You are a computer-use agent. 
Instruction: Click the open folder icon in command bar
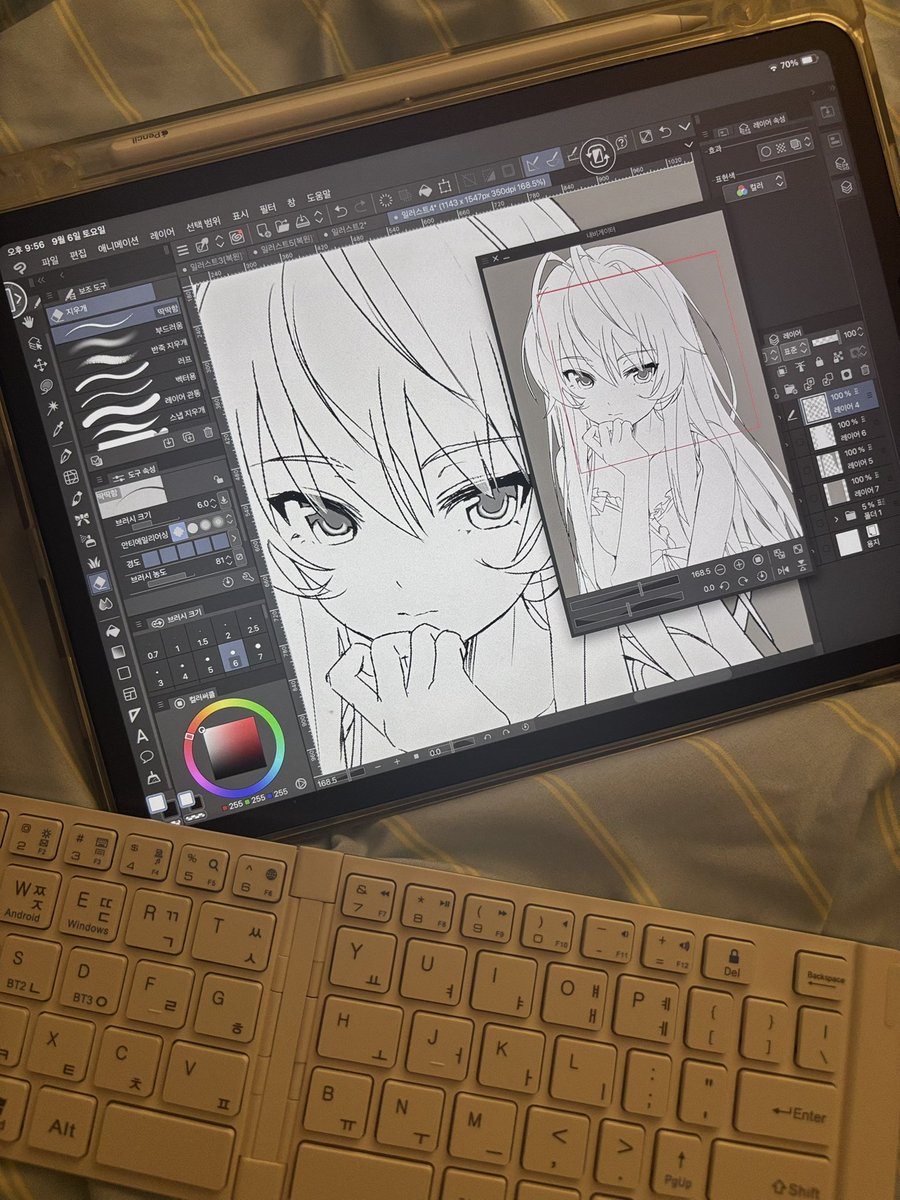tap(282, 226)
